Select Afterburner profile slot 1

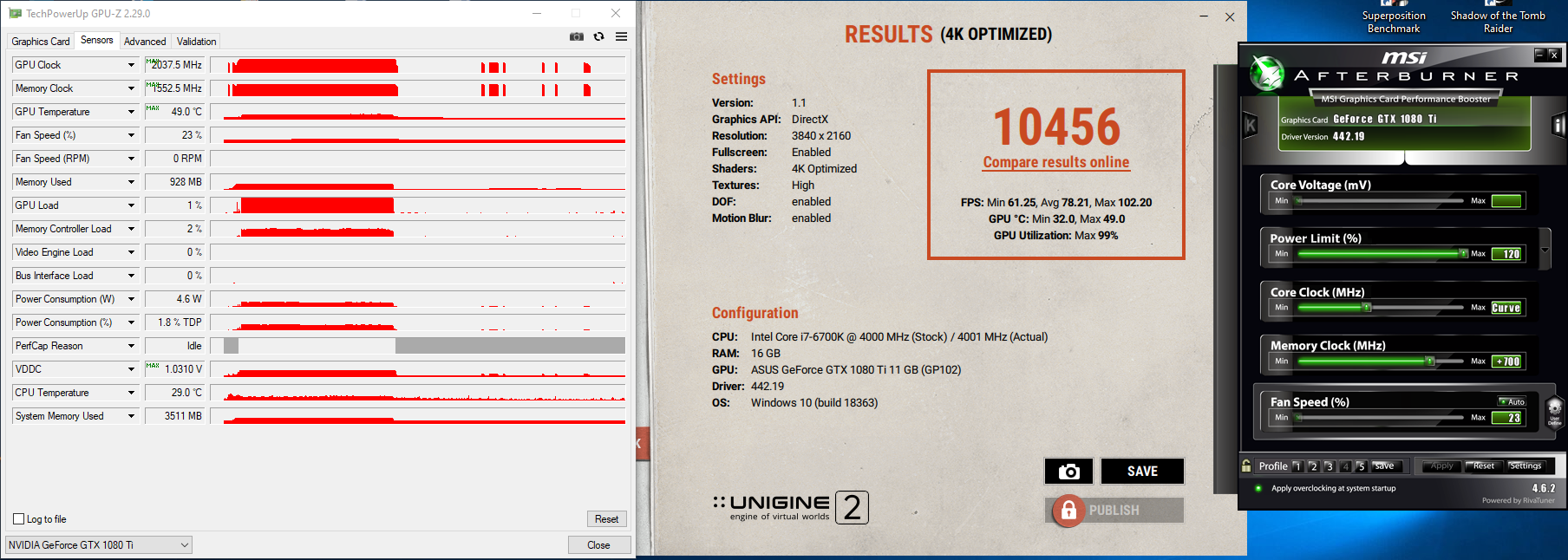(x=1297, y=466)
